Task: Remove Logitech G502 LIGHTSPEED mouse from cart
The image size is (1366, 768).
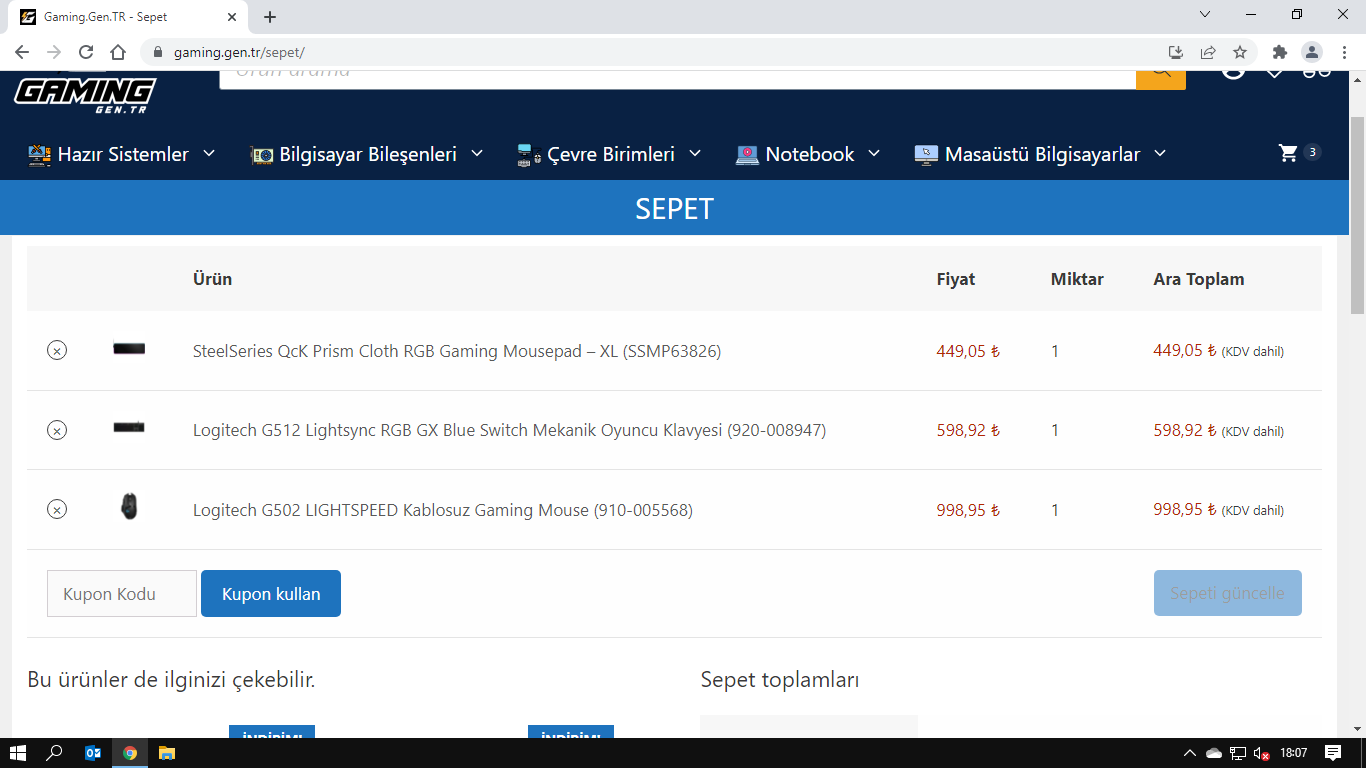Action: [57, 509]
